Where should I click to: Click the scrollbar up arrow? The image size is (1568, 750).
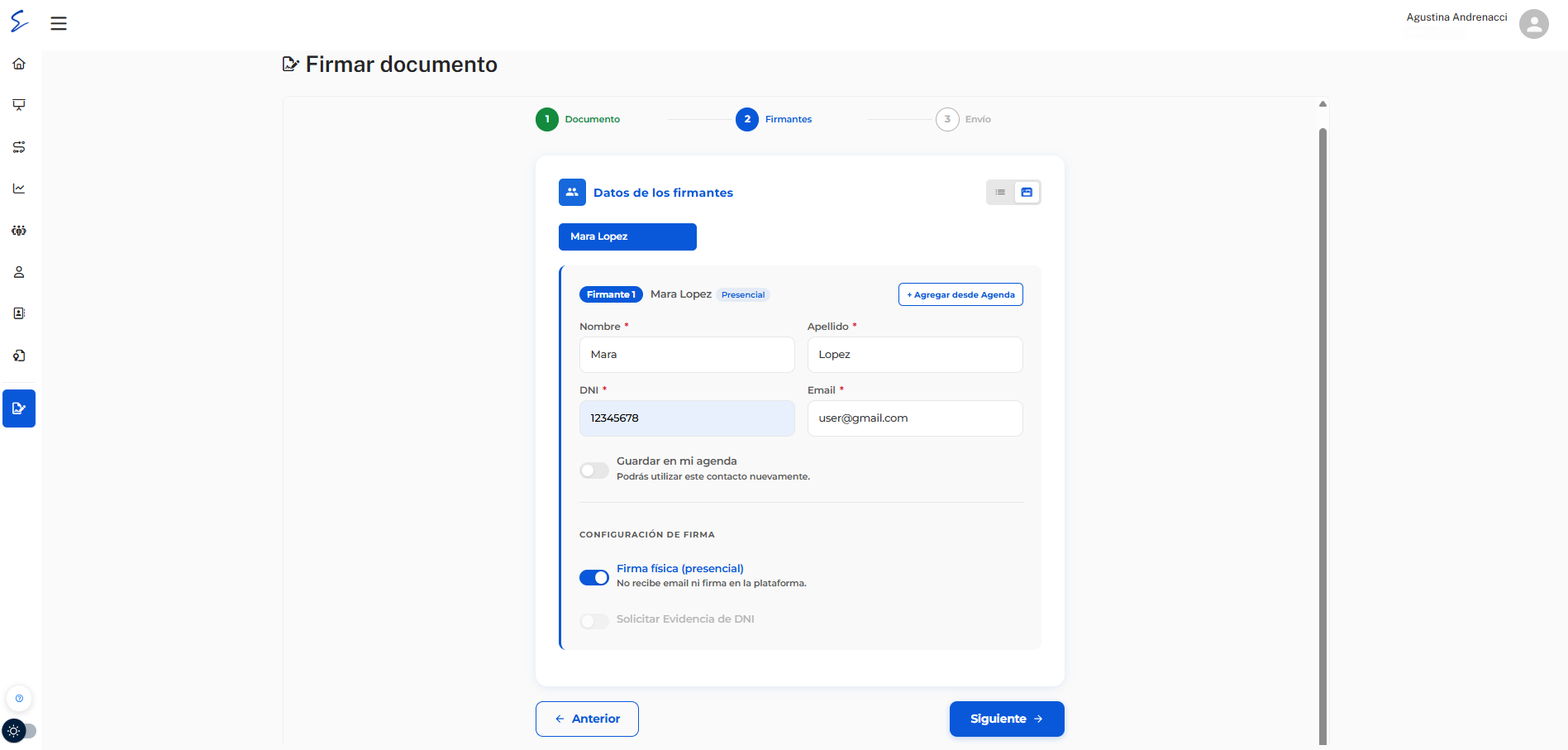(x=1323, y=104)
